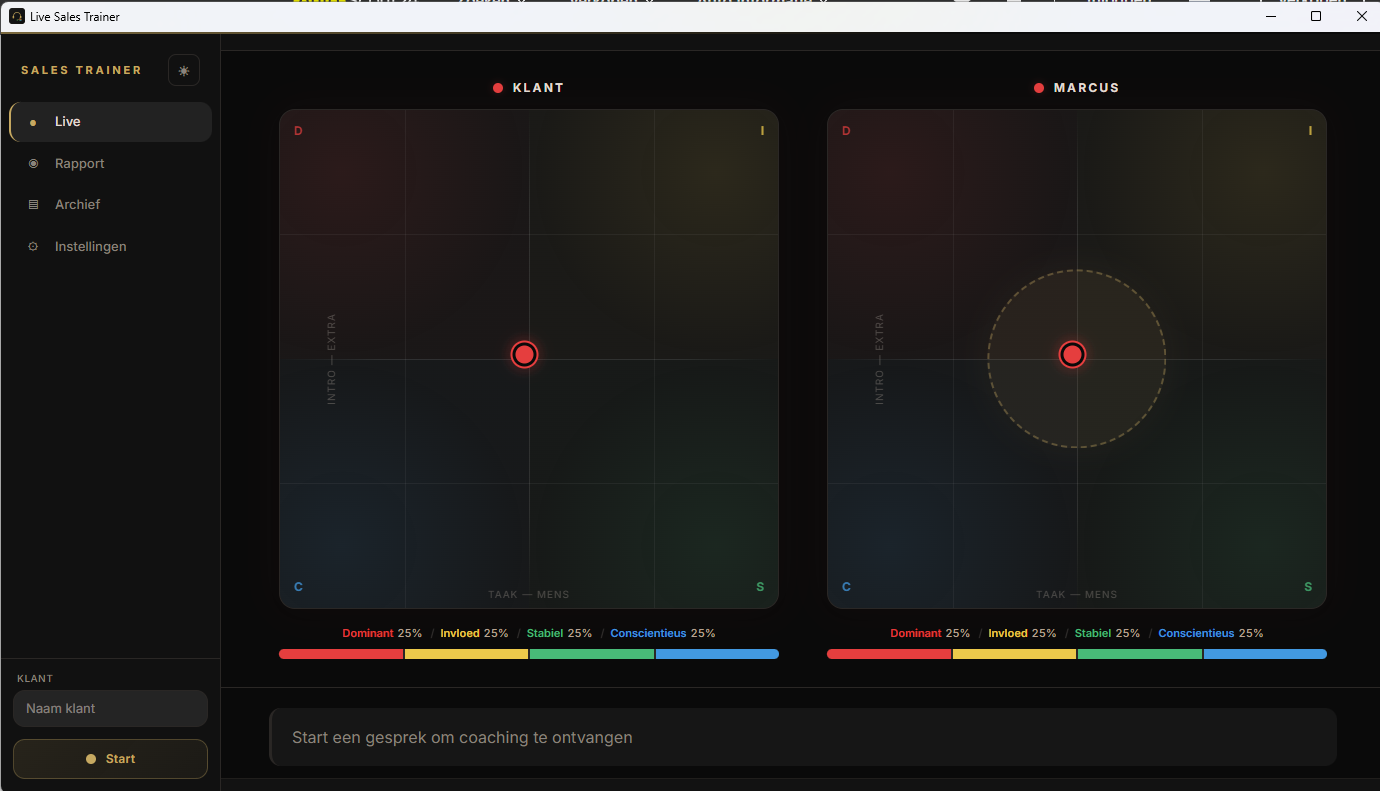Image resolution: width=1380 pixels, height=791 pixels.
Task: Click the target icon next to Rapport
Action: [33, 163]
